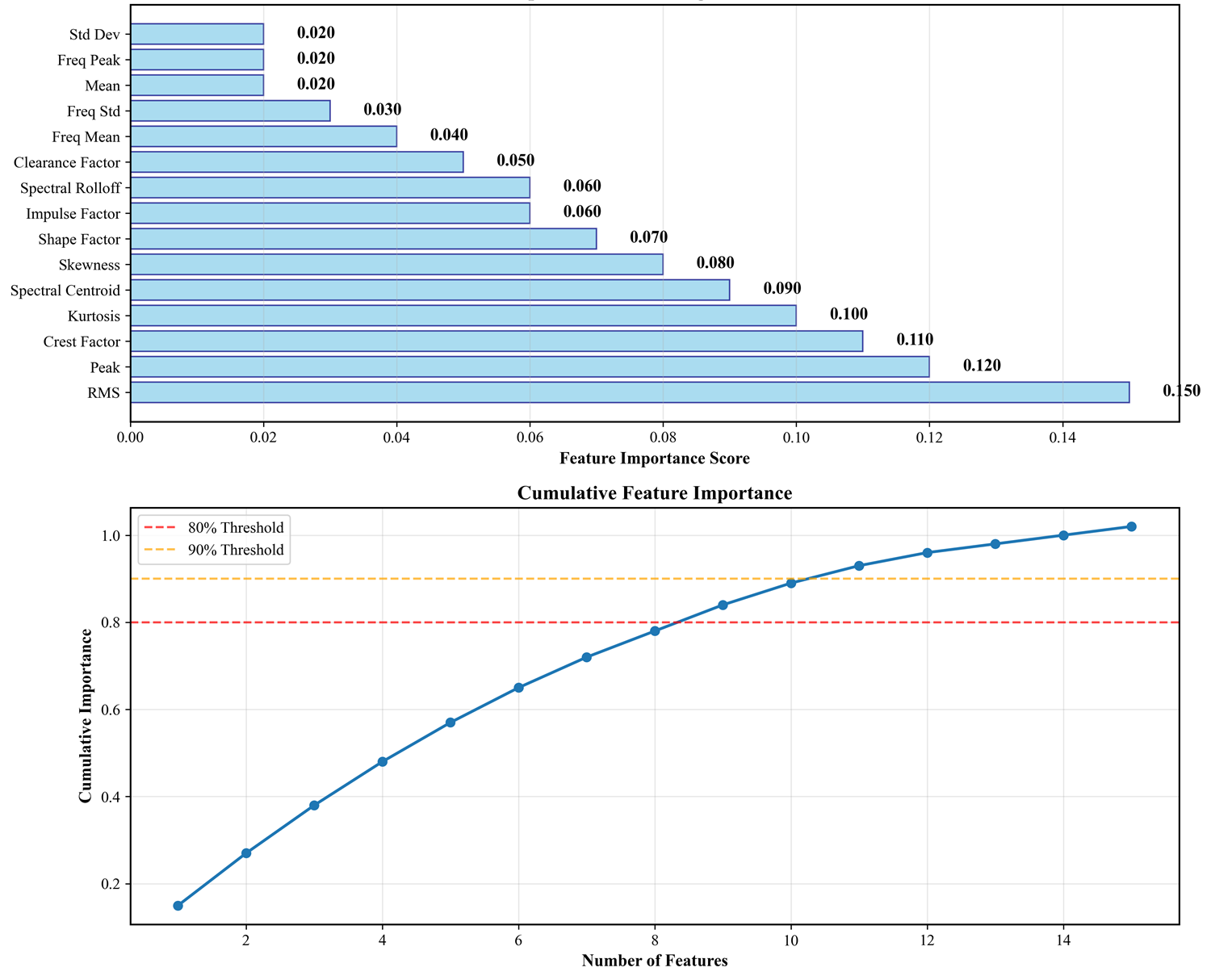Click the 0.150 value beside RMS bar

click(x=1181, y=392)
